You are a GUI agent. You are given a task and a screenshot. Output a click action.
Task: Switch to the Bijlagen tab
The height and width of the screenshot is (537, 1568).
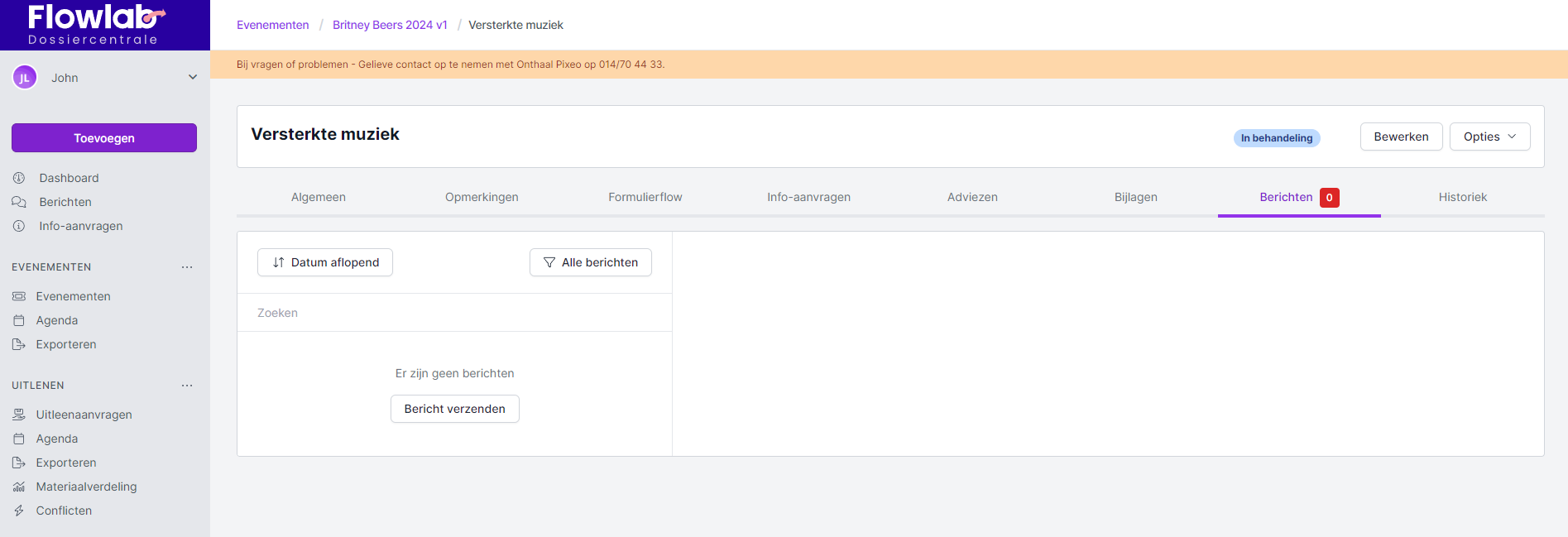[x=1135, y=197]
